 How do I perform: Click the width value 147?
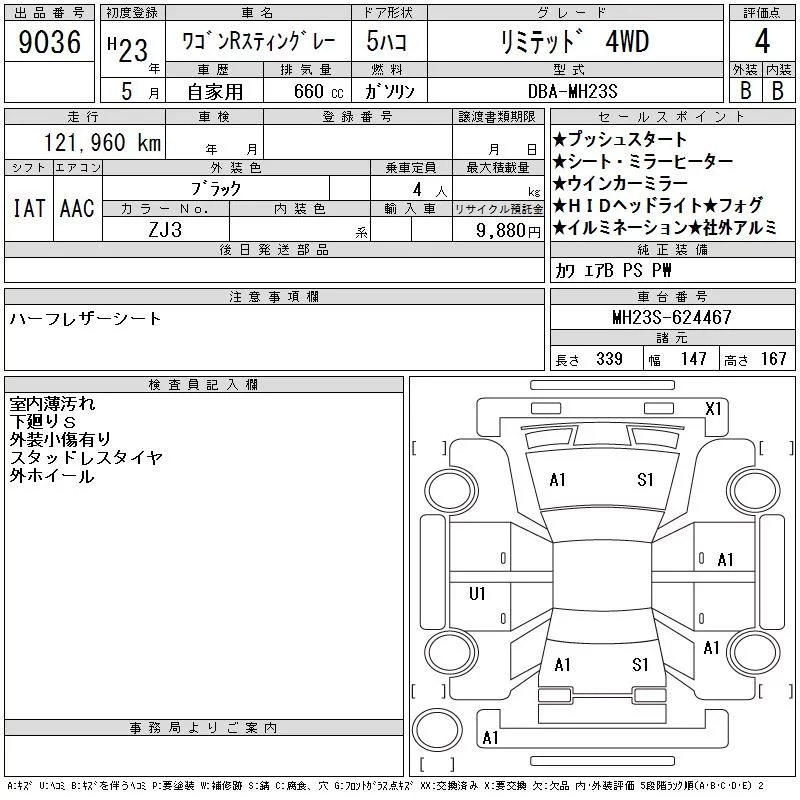(x=693, y=359)
